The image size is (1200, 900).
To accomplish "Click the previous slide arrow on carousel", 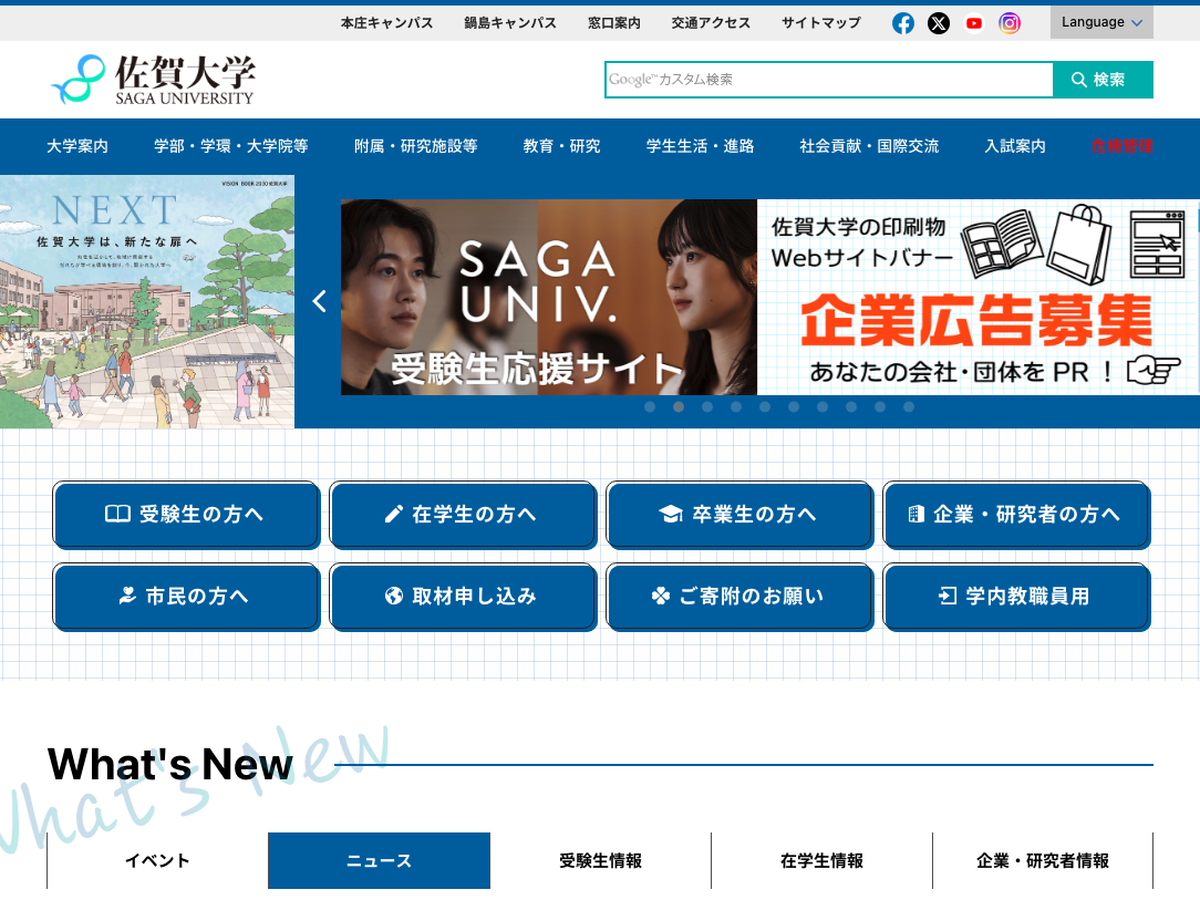I will pyautogui.click(x=319, y=301).
